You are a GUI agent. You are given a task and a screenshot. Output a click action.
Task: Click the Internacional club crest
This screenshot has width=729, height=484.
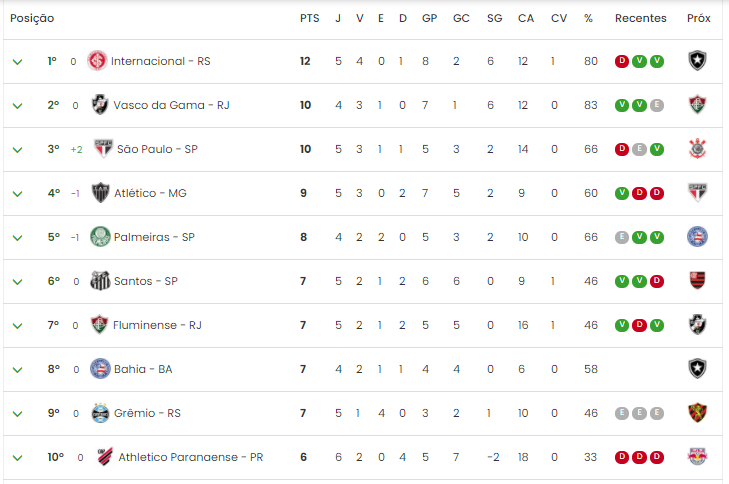97,61
